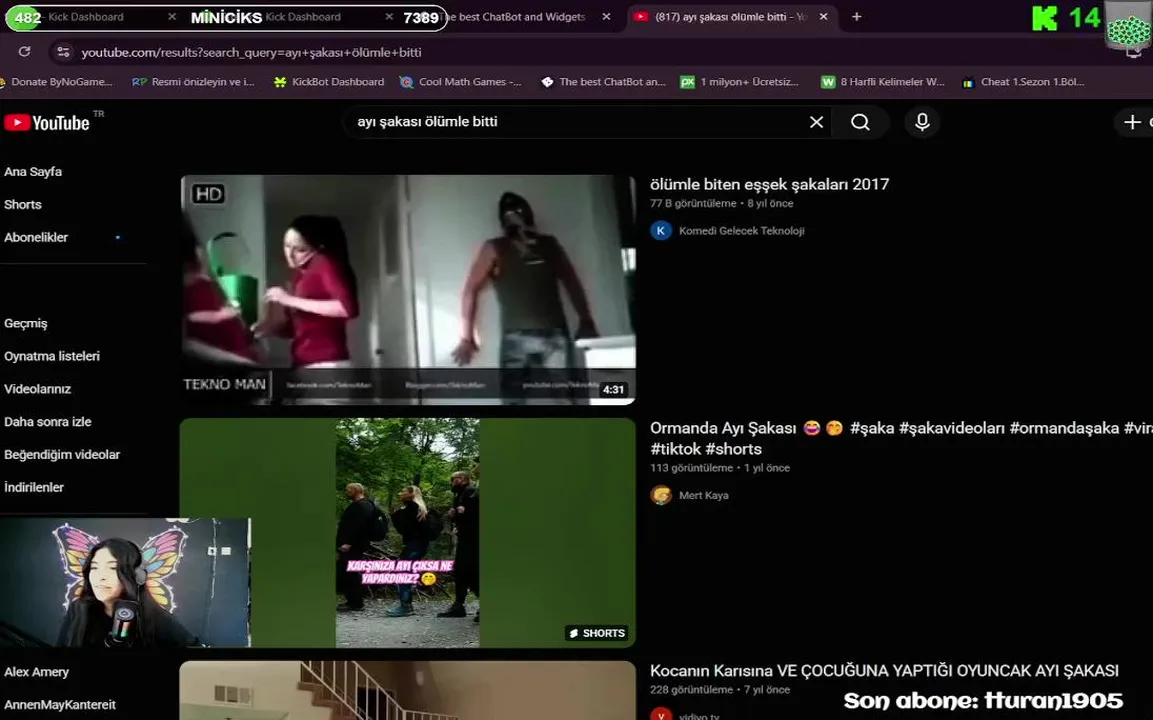Open Shorts in sidebar
Image resolution: width=1153 pixels, height=720 pixels.
[23, 204]
